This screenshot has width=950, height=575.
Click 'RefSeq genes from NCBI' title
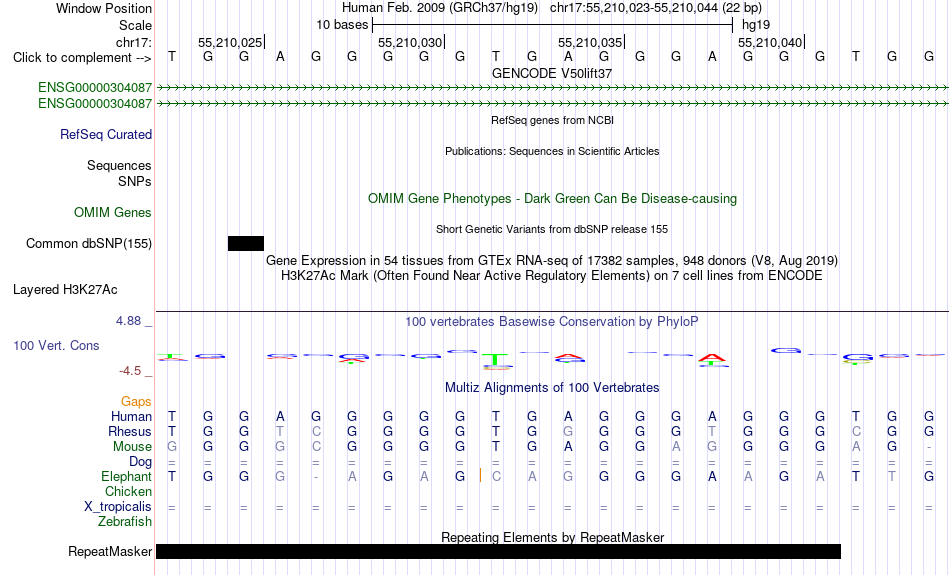tap(552, 120)
